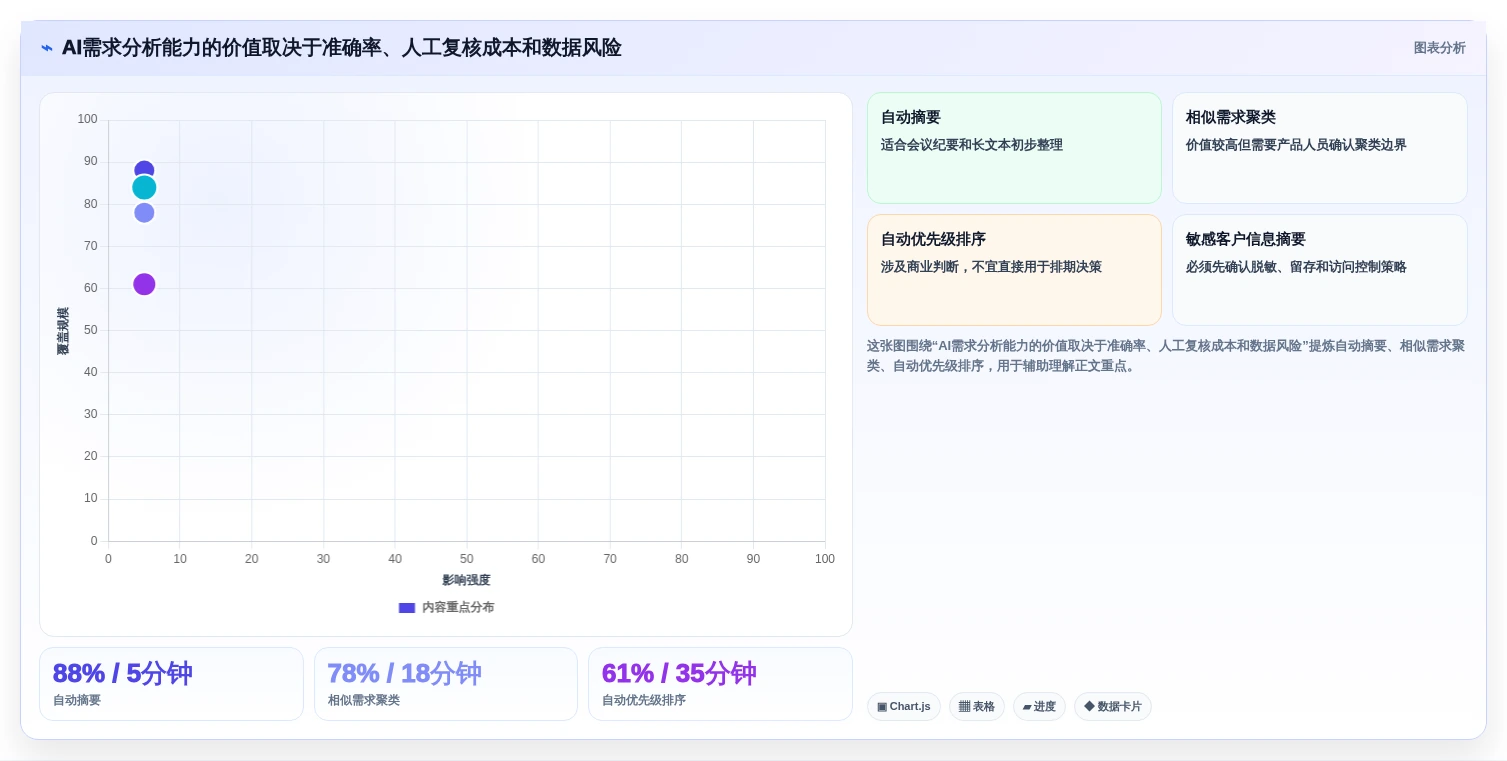
Task: Open the 相似需求聚类 card
Action: (x=1319, y=148)
